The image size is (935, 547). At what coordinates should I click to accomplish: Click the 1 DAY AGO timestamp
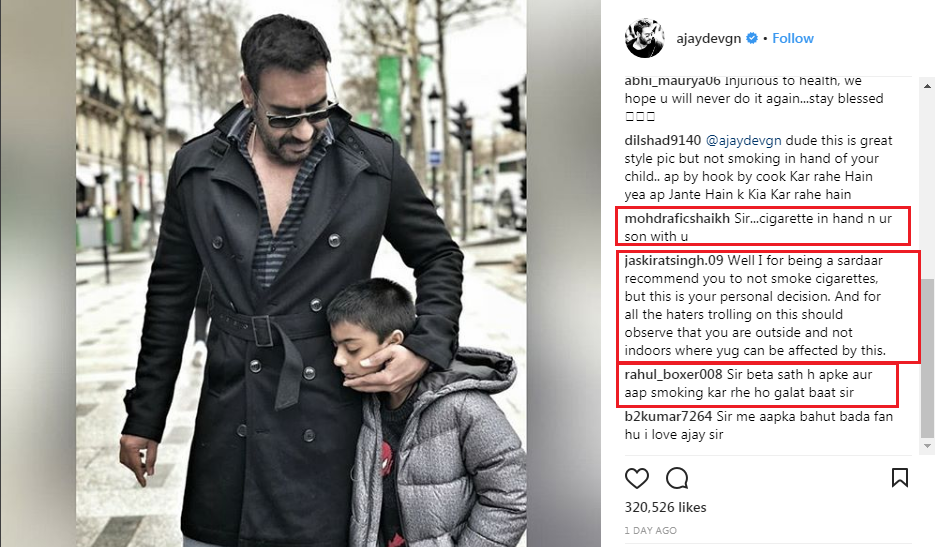(651, 530)
